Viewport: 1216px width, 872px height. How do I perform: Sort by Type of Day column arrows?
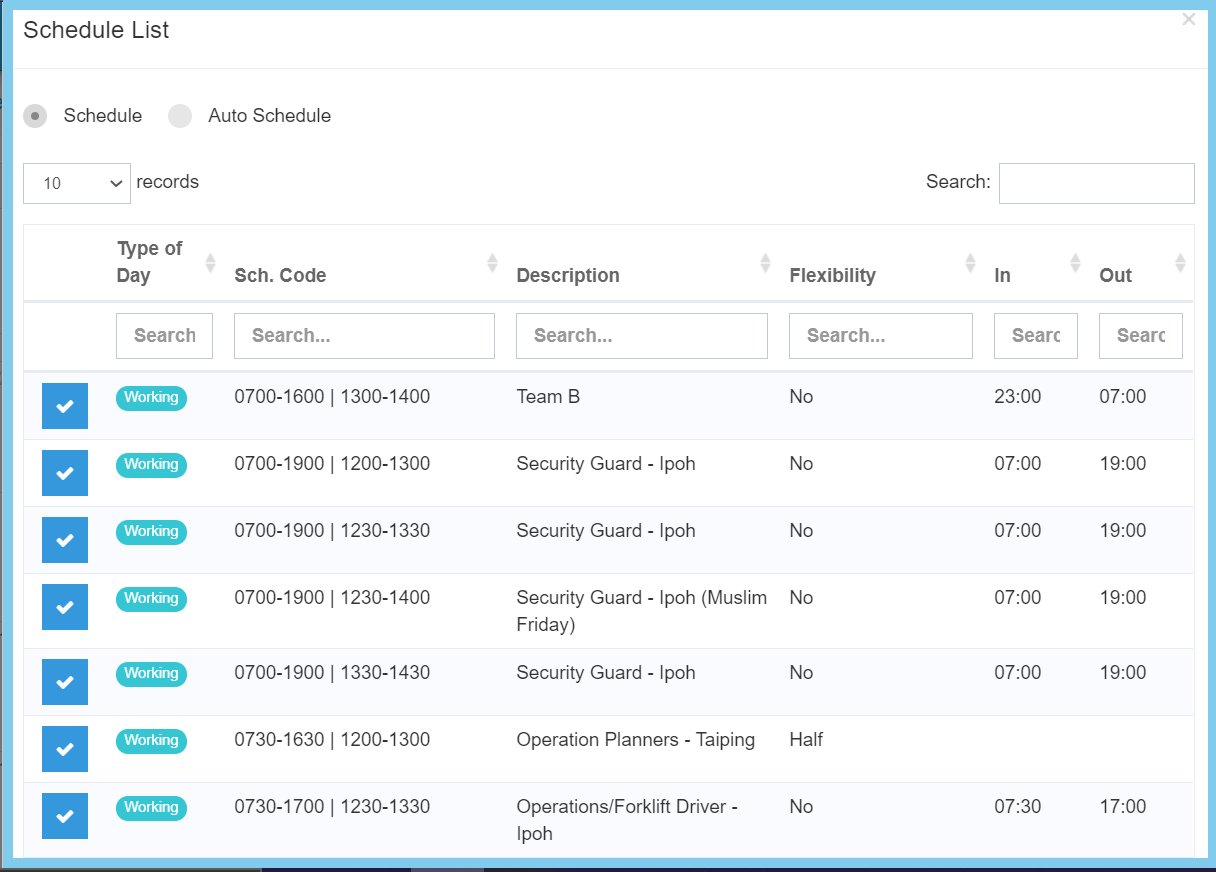(210, 262)
